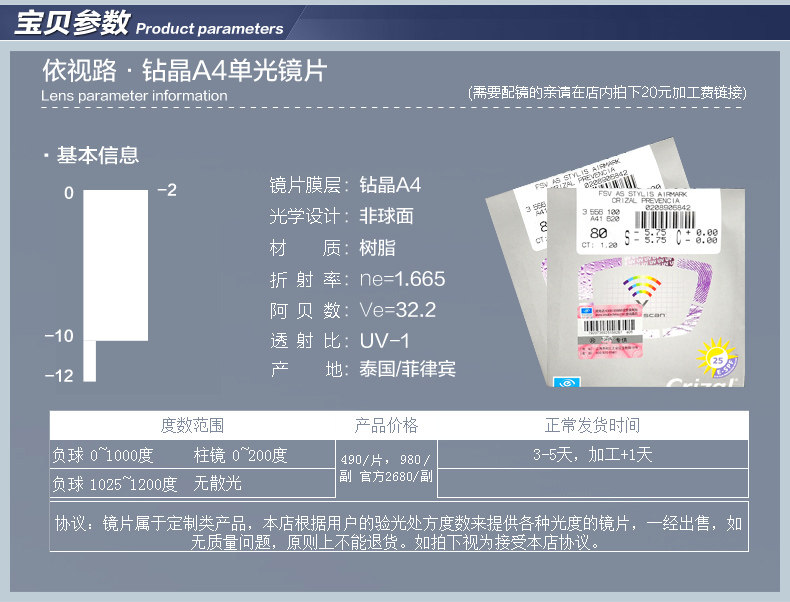This screenshot has width=790, height=602.
Task: Click the origin '泰国/菲律宾' value
Action: click(407, 369)
